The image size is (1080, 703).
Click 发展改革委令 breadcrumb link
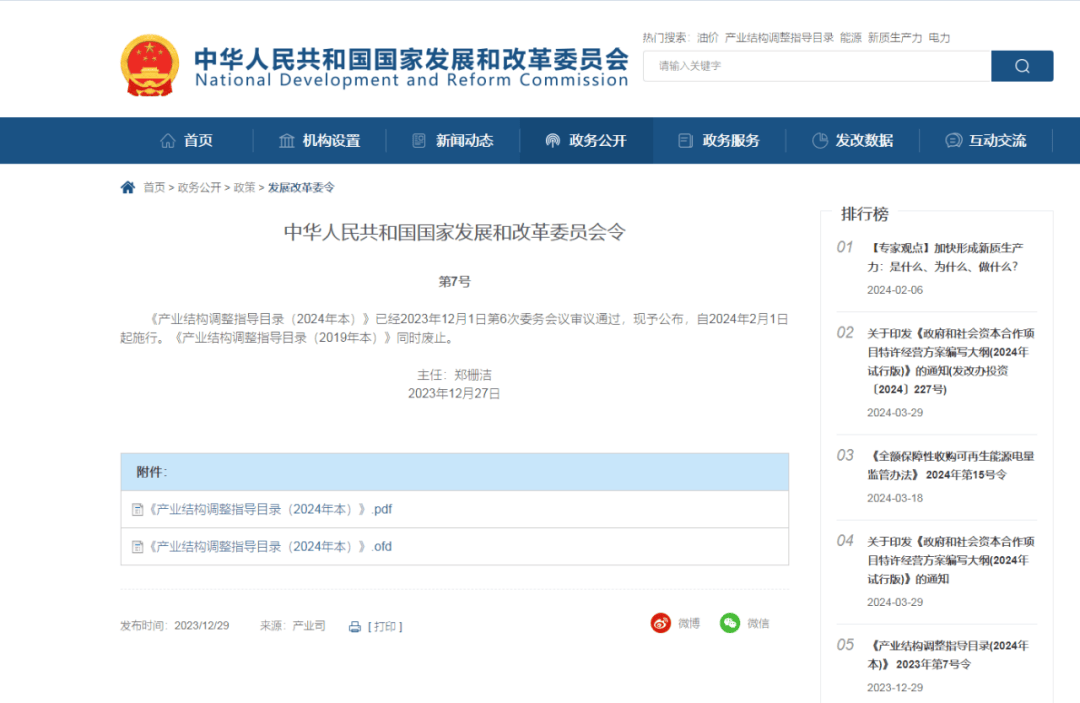301,187
